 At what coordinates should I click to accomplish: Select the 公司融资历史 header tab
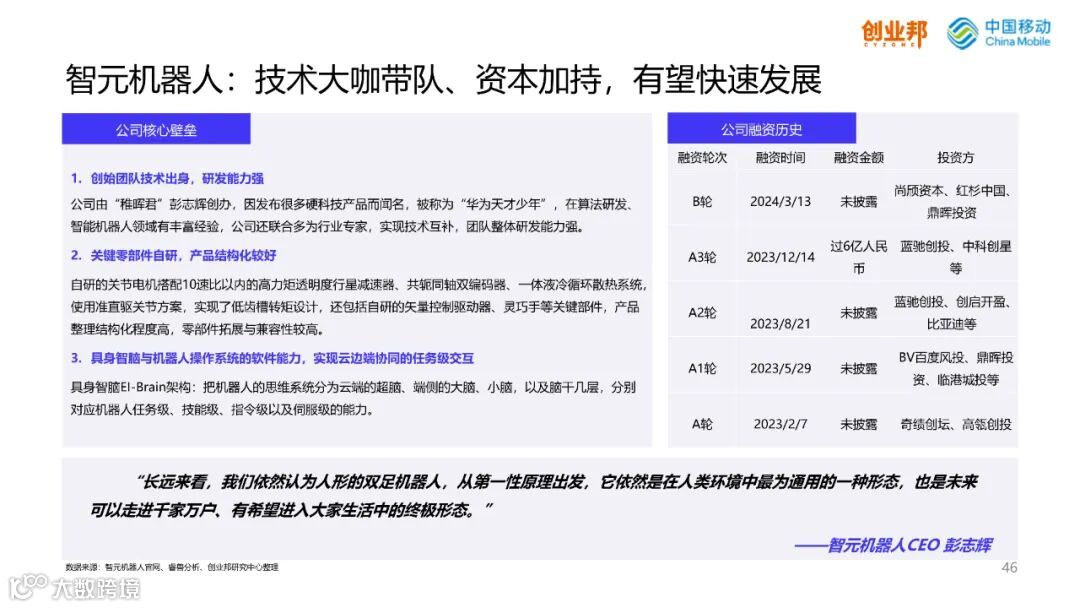tap(761, 129)
